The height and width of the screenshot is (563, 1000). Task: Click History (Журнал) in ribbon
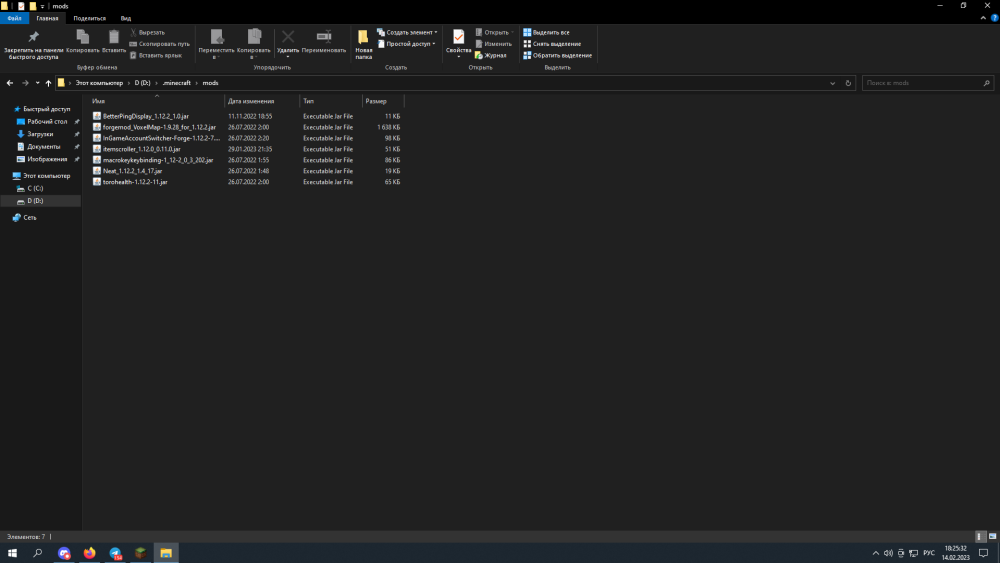[x=490, y=55]
